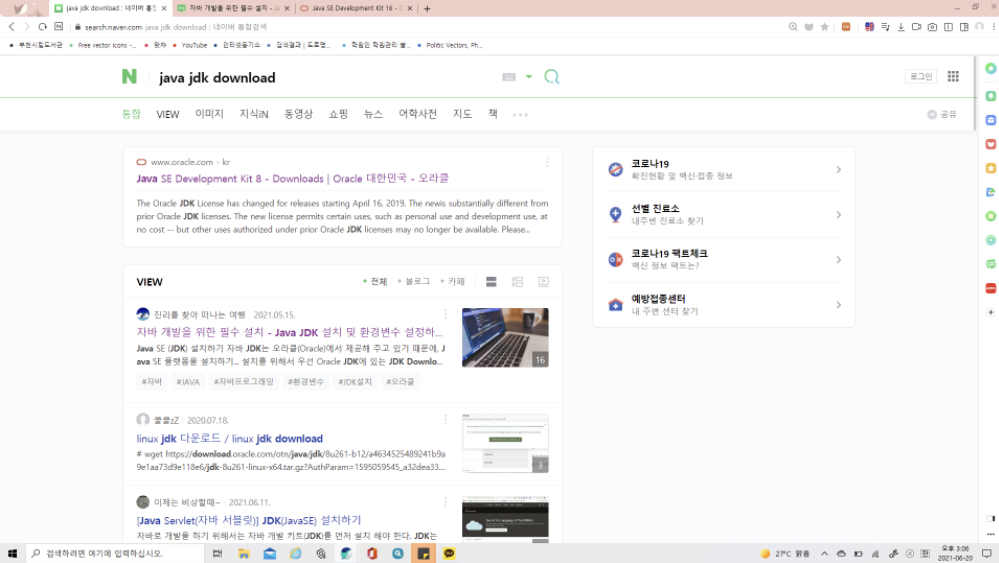
Task: Open Windows notification center icon
Action: coord(987,553)
